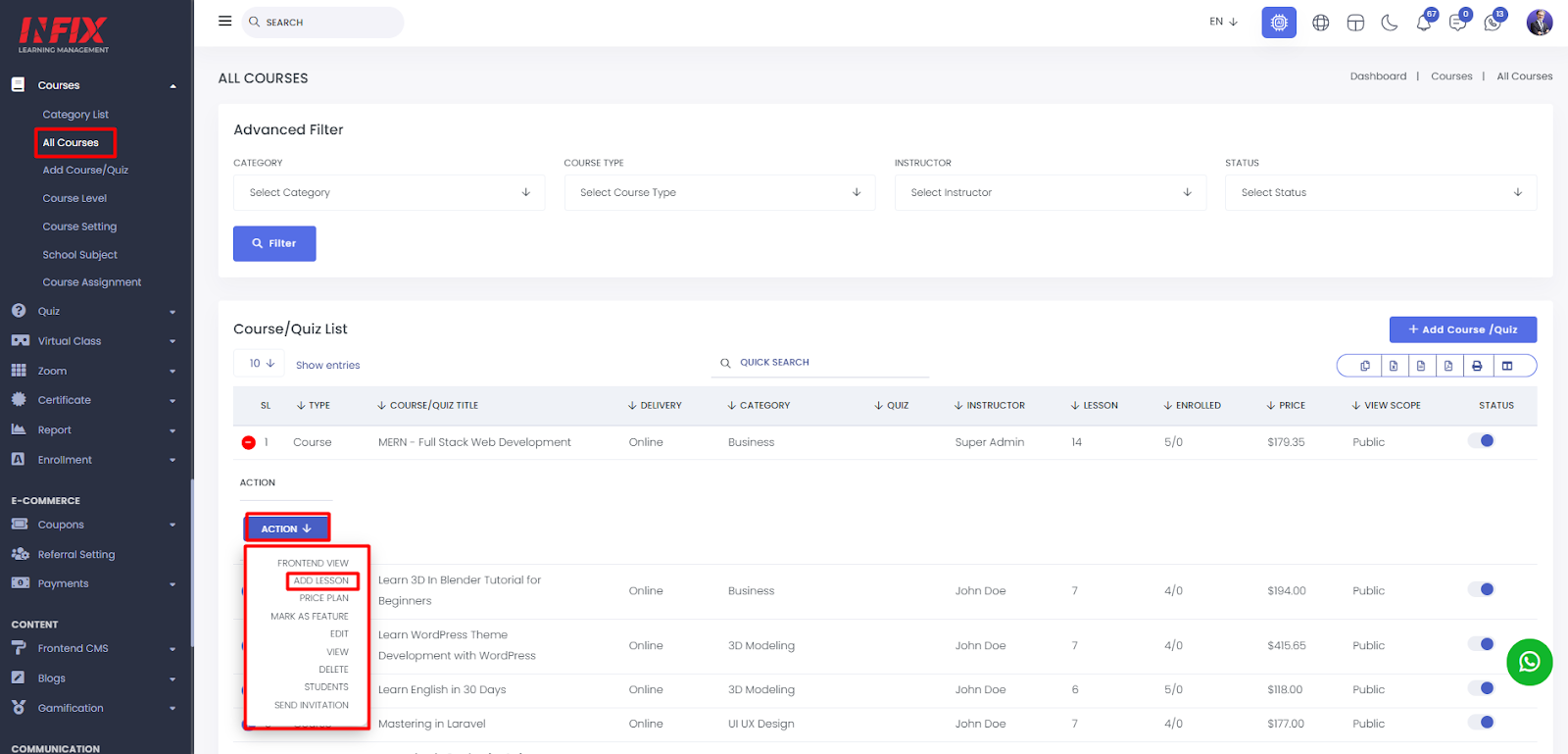Click the Quick Search table field
Image resolution: width=1568 pixels, height=754 pixels.
click(x=821, y=363)
